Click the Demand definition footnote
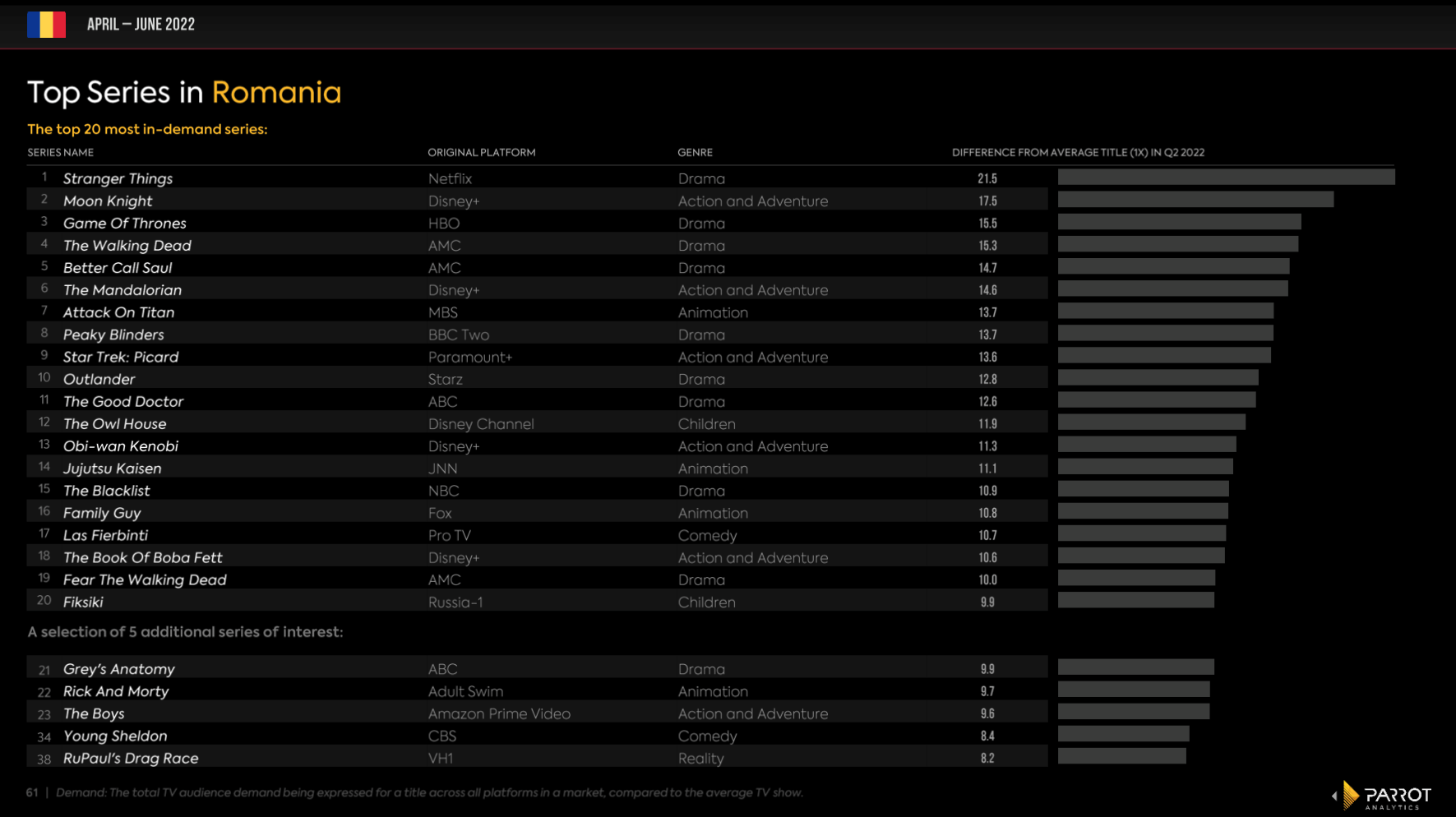The width and height of the screenshot is (1456, 817). (x=429, y=792)
